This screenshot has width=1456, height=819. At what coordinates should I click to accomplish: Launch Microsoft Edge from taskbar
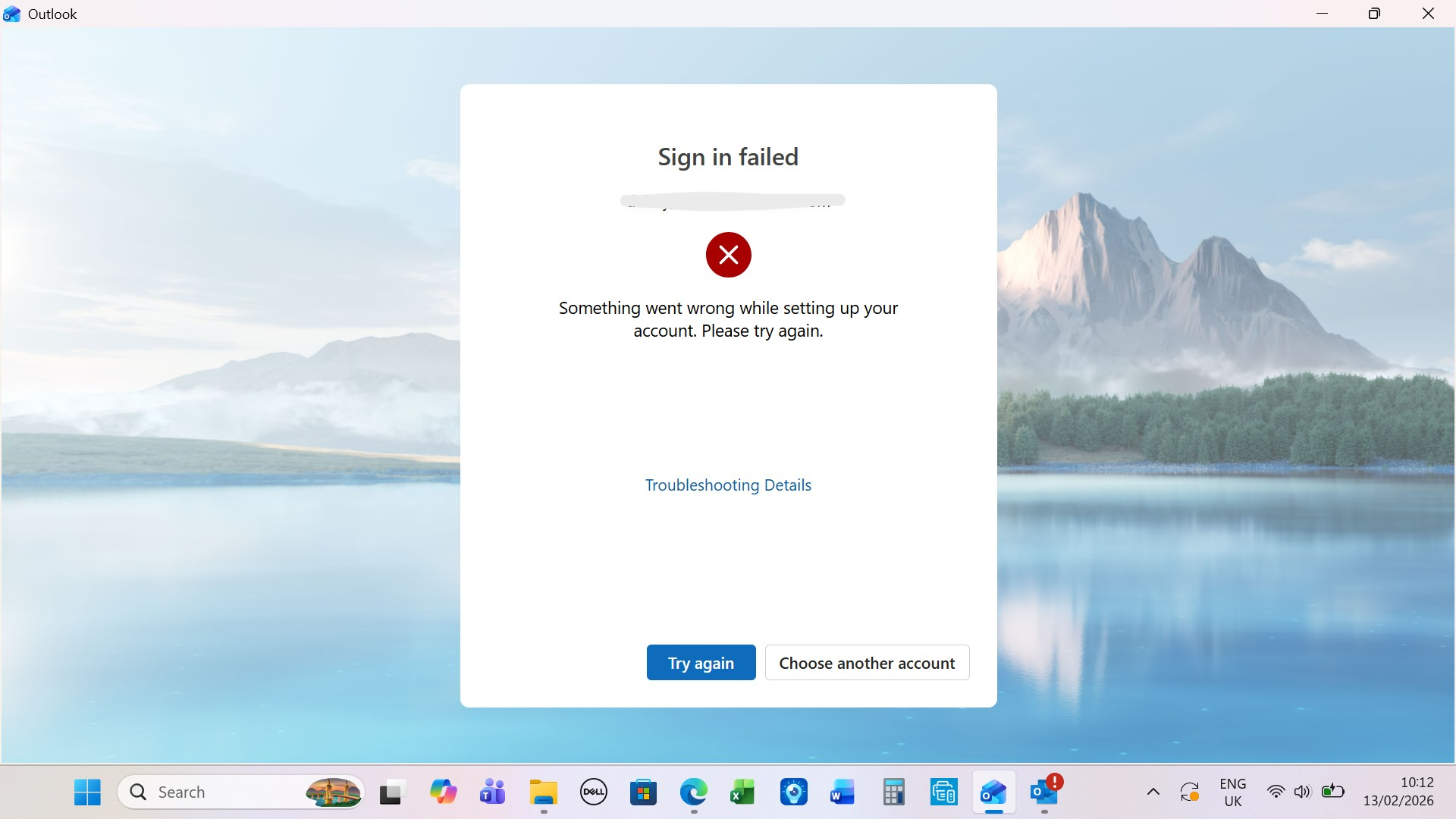(x=693, y=792)
